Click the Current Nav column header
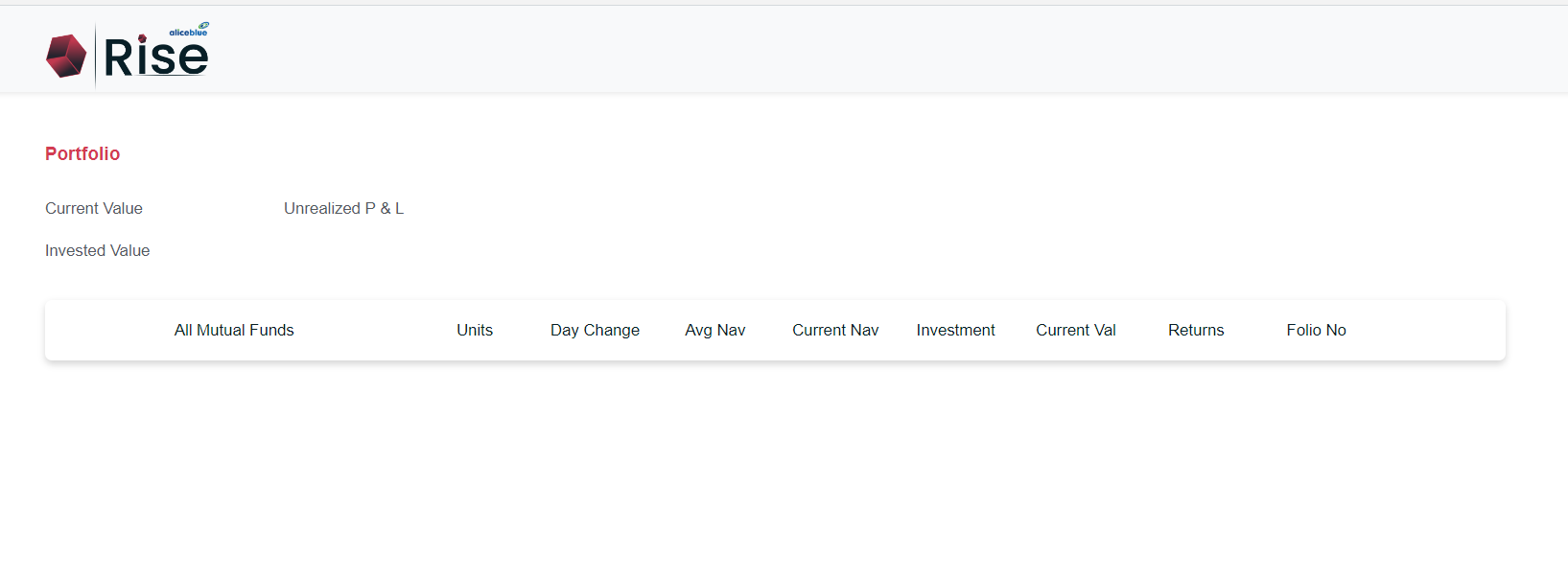 point(835,330)
